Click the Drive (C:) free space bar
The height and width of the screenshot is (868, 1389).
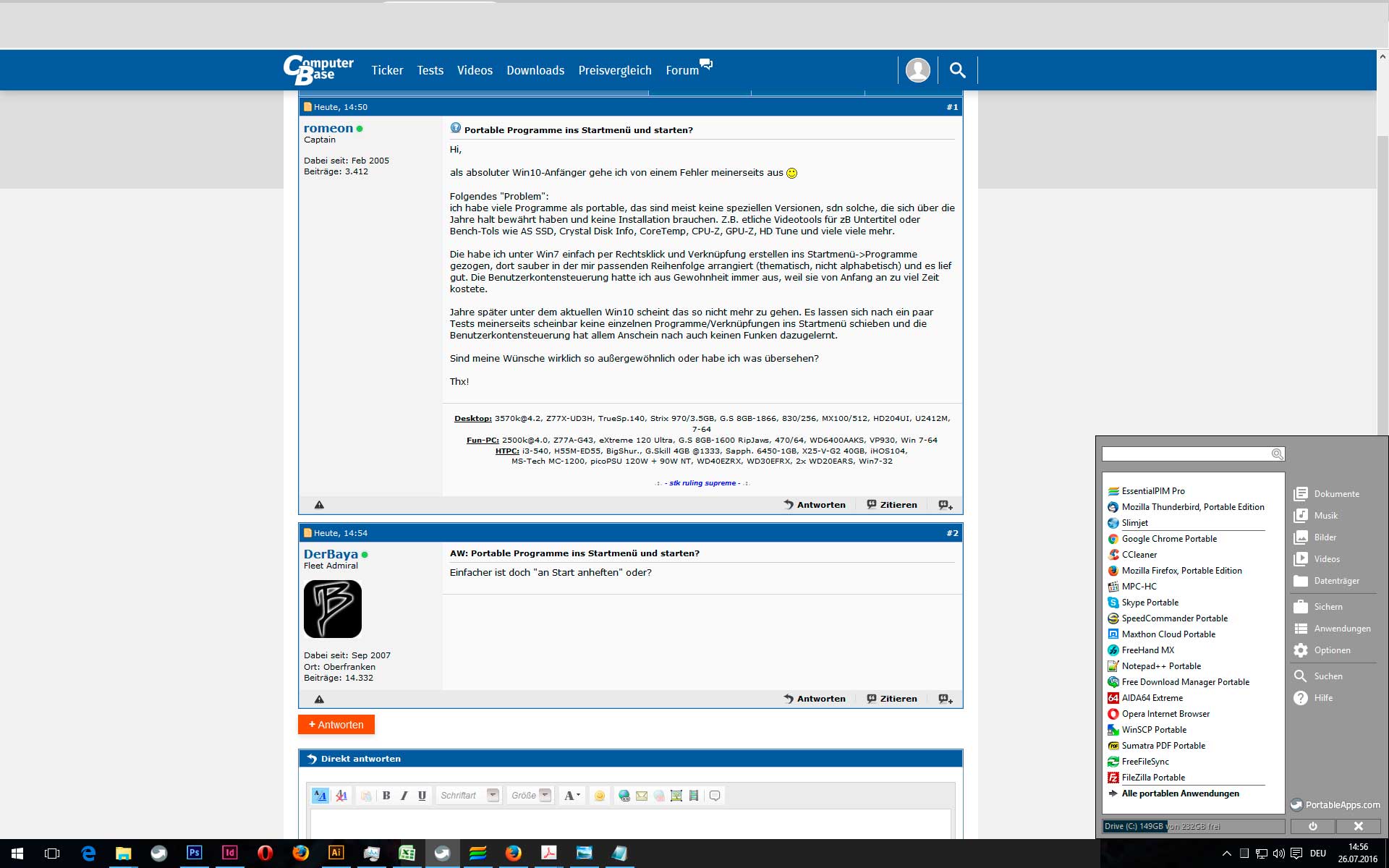tap(1193, 826)
